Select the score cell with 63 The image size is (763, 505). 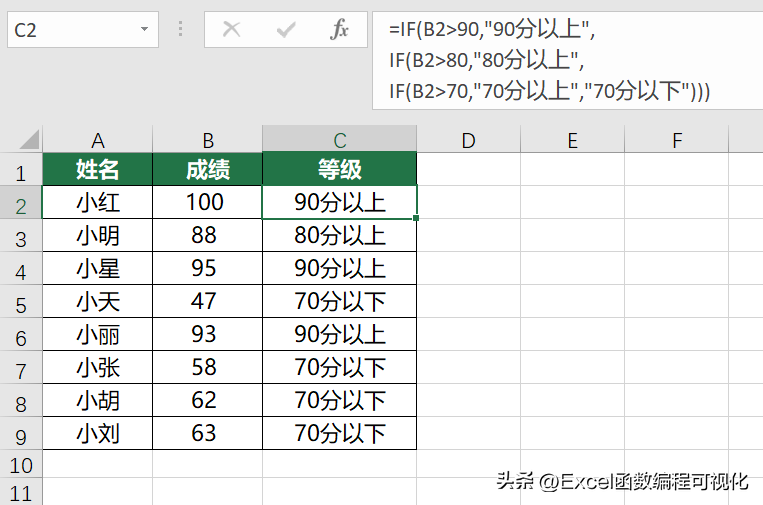[208, 433]
